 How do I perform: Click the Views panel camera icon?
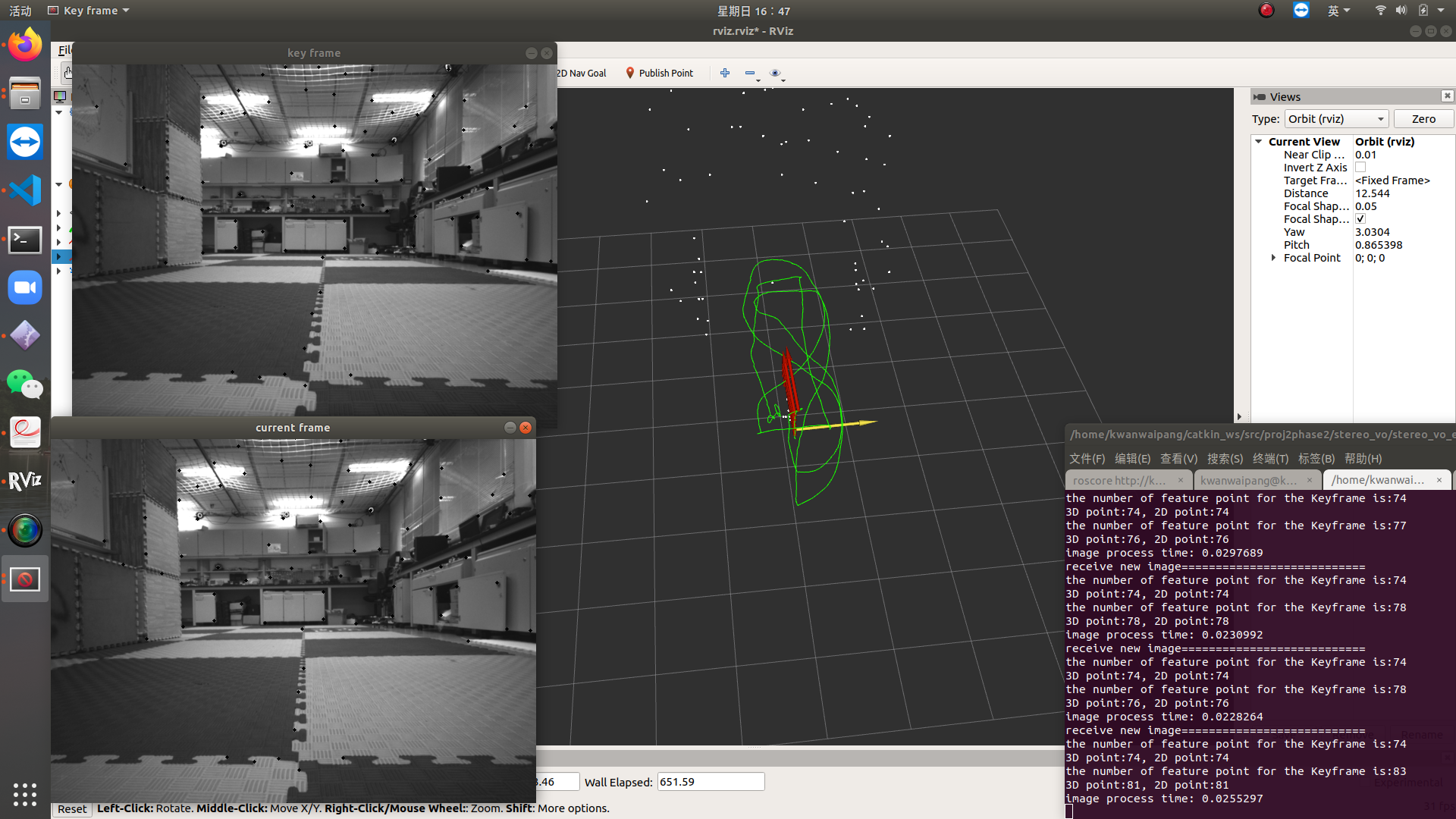(x=1260, y=96)
